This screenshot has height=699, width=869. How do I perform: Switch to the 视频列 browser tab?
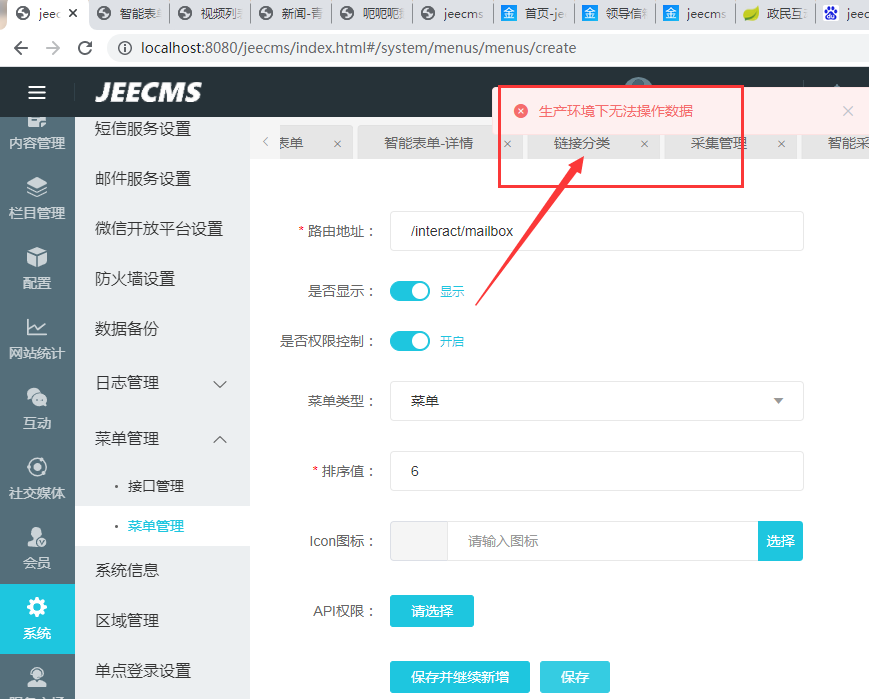tap(211, 13)
